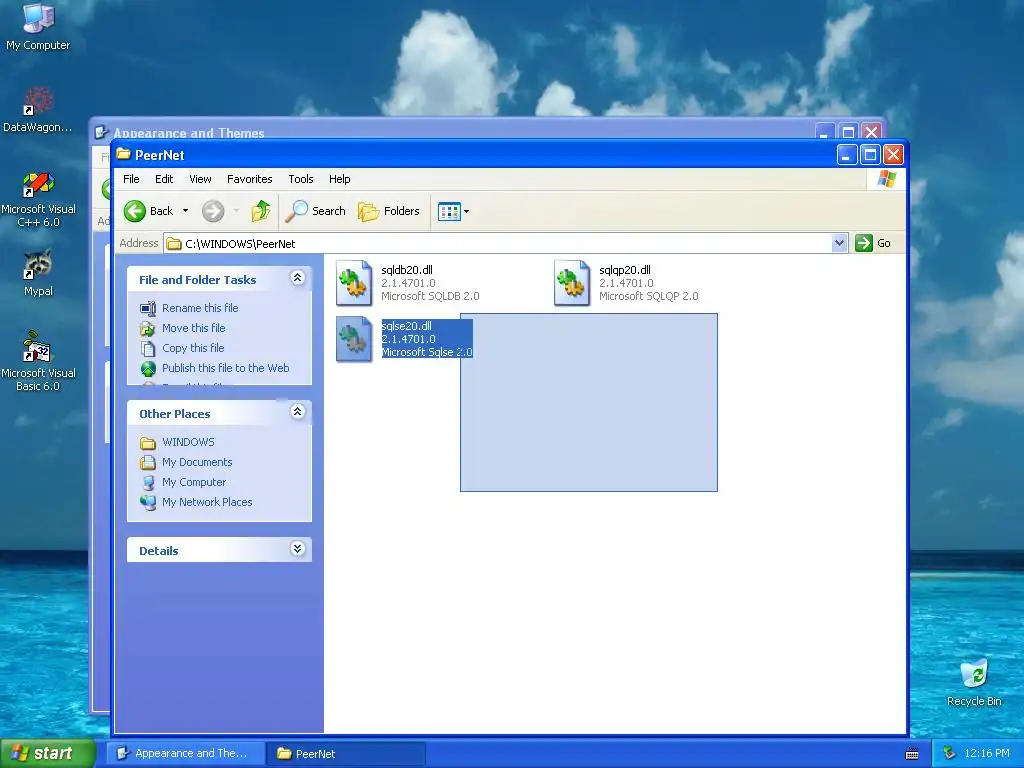The width and height of the screenshot is (1024, 768).
Task: Open the View menu
Action: click(200, 179)
